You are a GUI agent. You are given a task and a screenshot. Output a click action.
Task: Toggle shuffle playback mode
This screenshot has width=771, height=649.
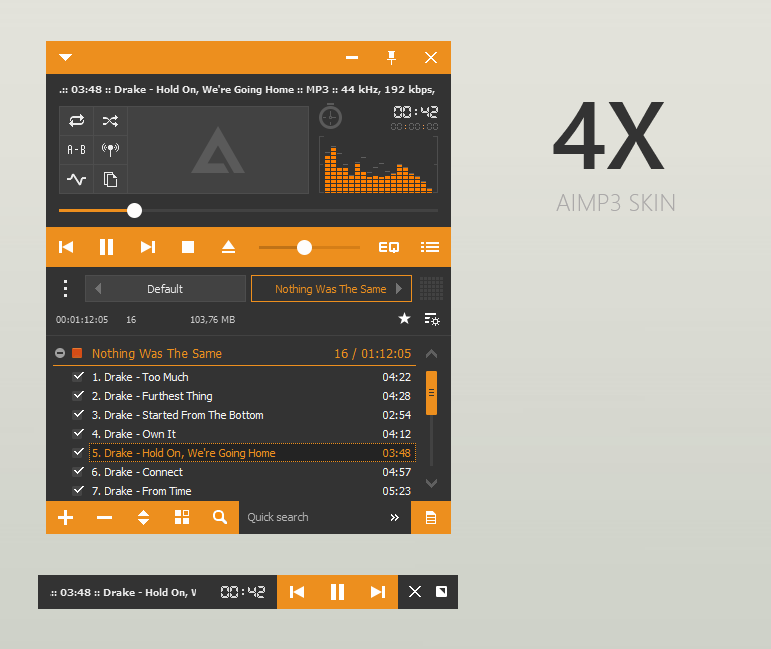click(x=110, y=120)
